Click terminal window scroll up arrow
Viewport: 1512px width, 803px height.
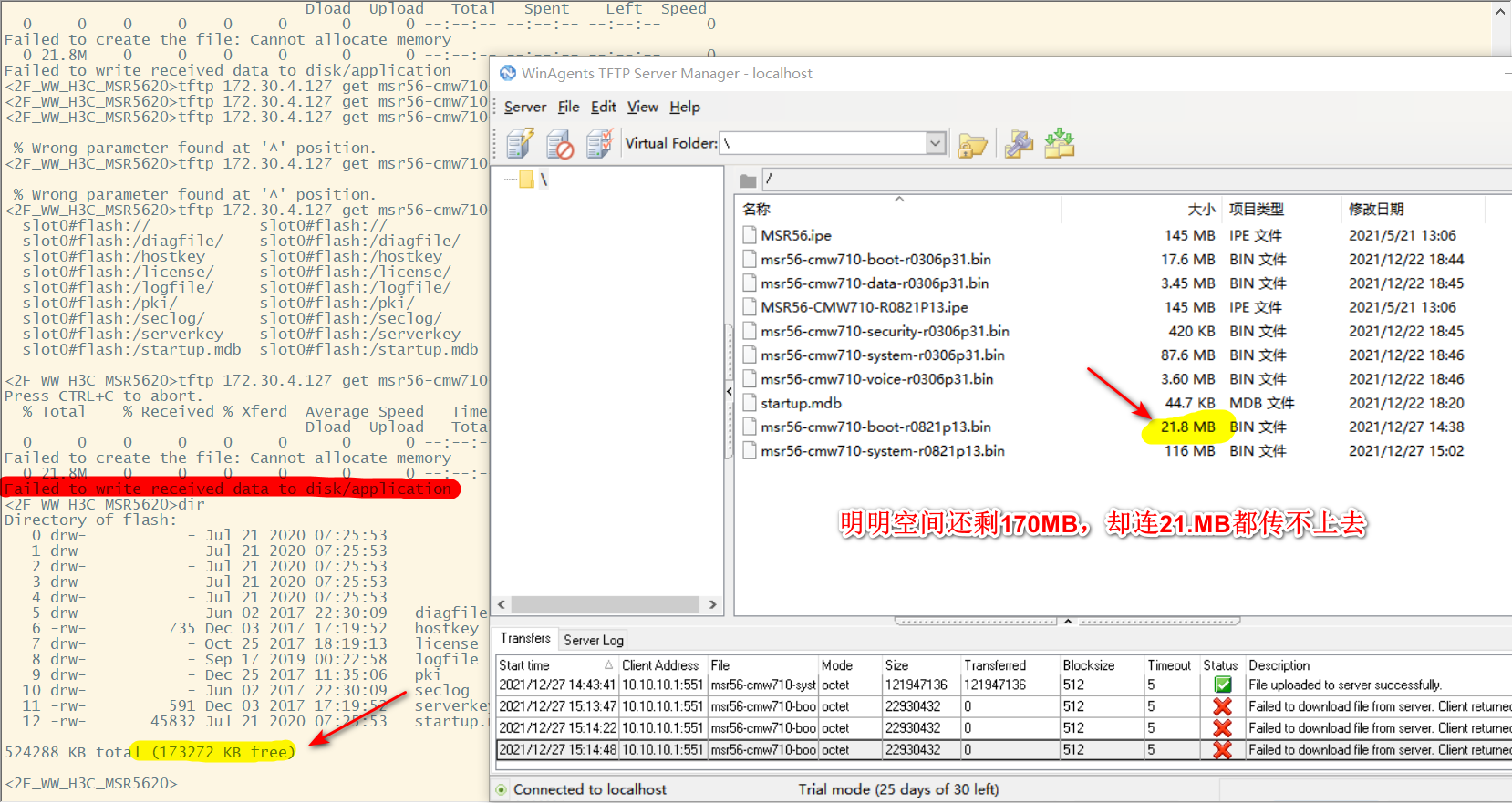coord(1501,12)
